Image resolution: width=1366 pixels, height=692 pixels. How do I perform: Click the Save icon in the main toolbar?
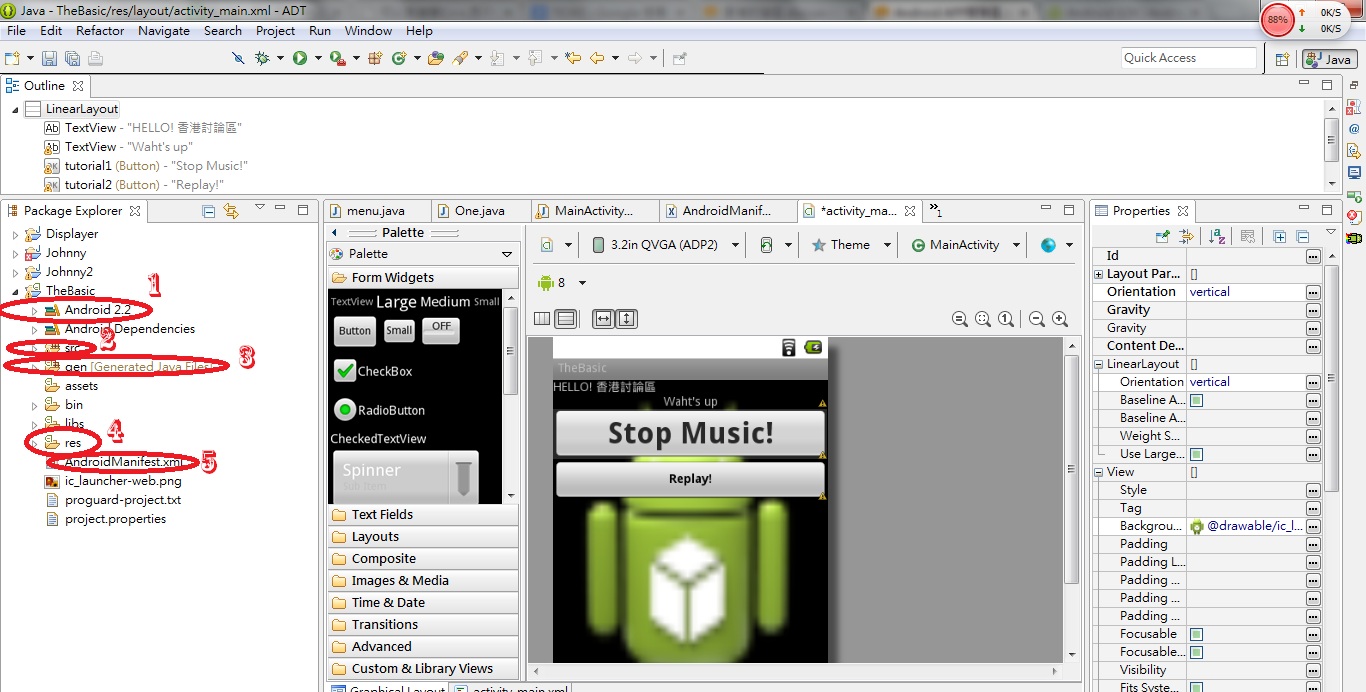[49, 59]
